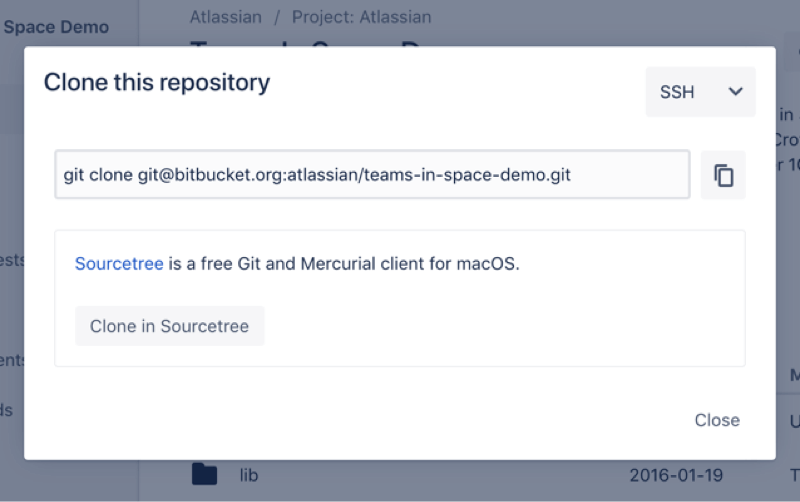
Task: Copy the clone command to clipboard
Action: [x=723, y=175]
